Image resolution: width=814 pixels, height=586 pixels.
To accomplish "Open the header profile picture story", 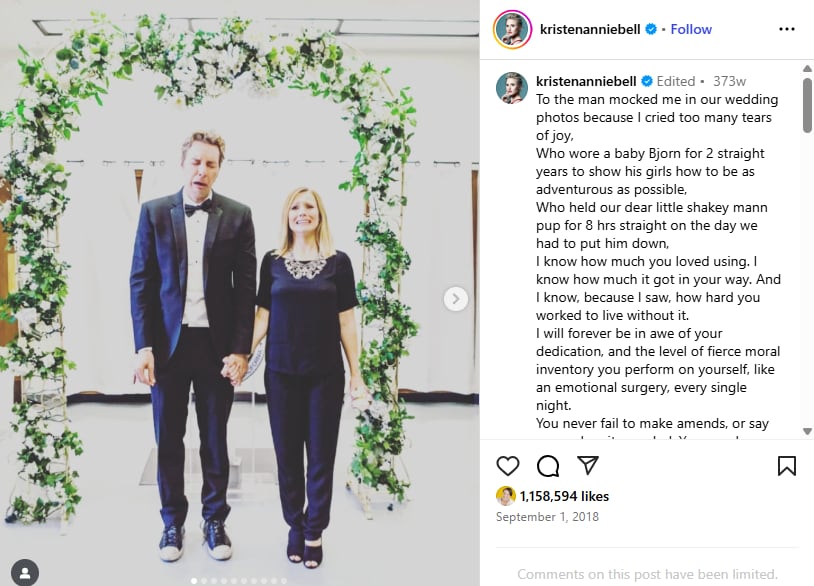I will click(x=512, y=30).
